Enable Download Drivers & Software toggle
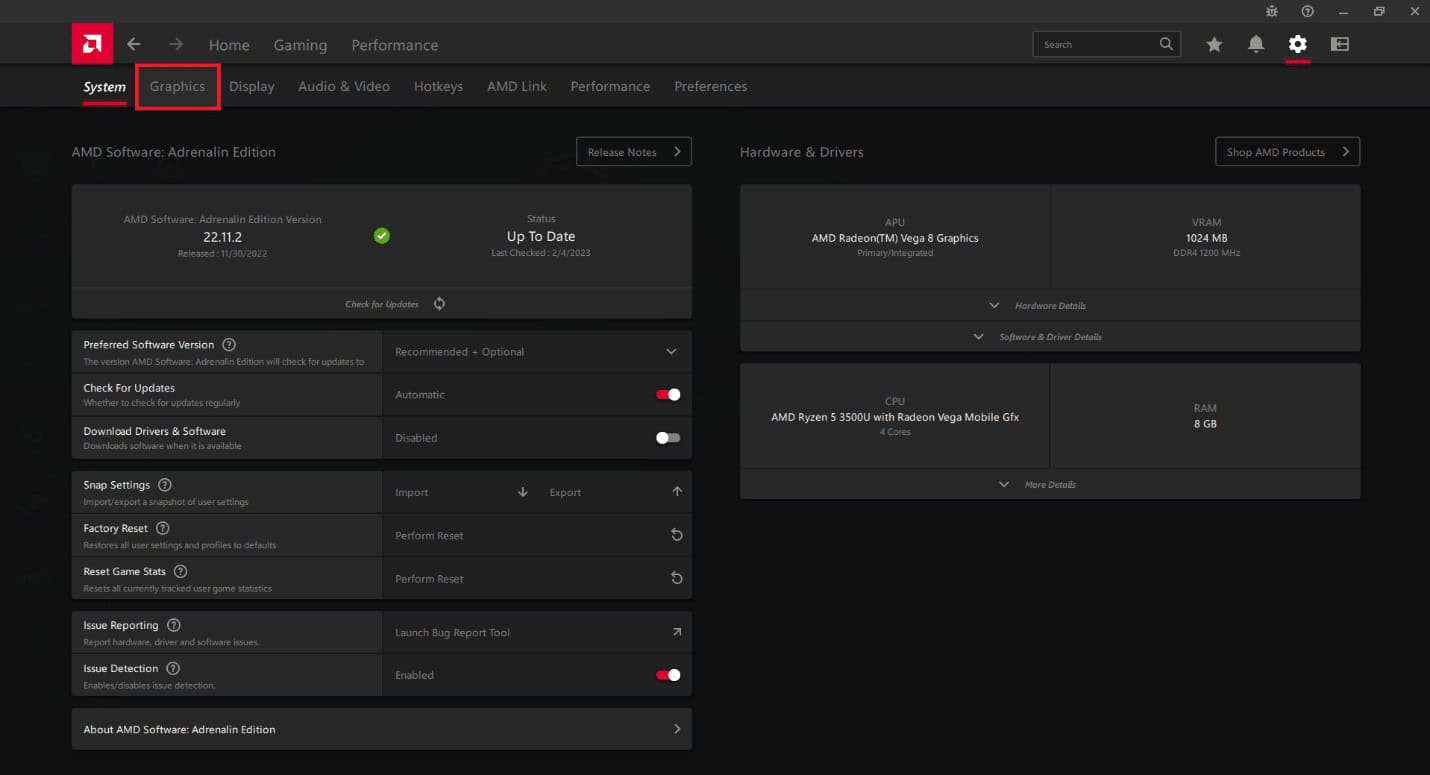The width and height of the screenshot is (1430, 775). 668,437
